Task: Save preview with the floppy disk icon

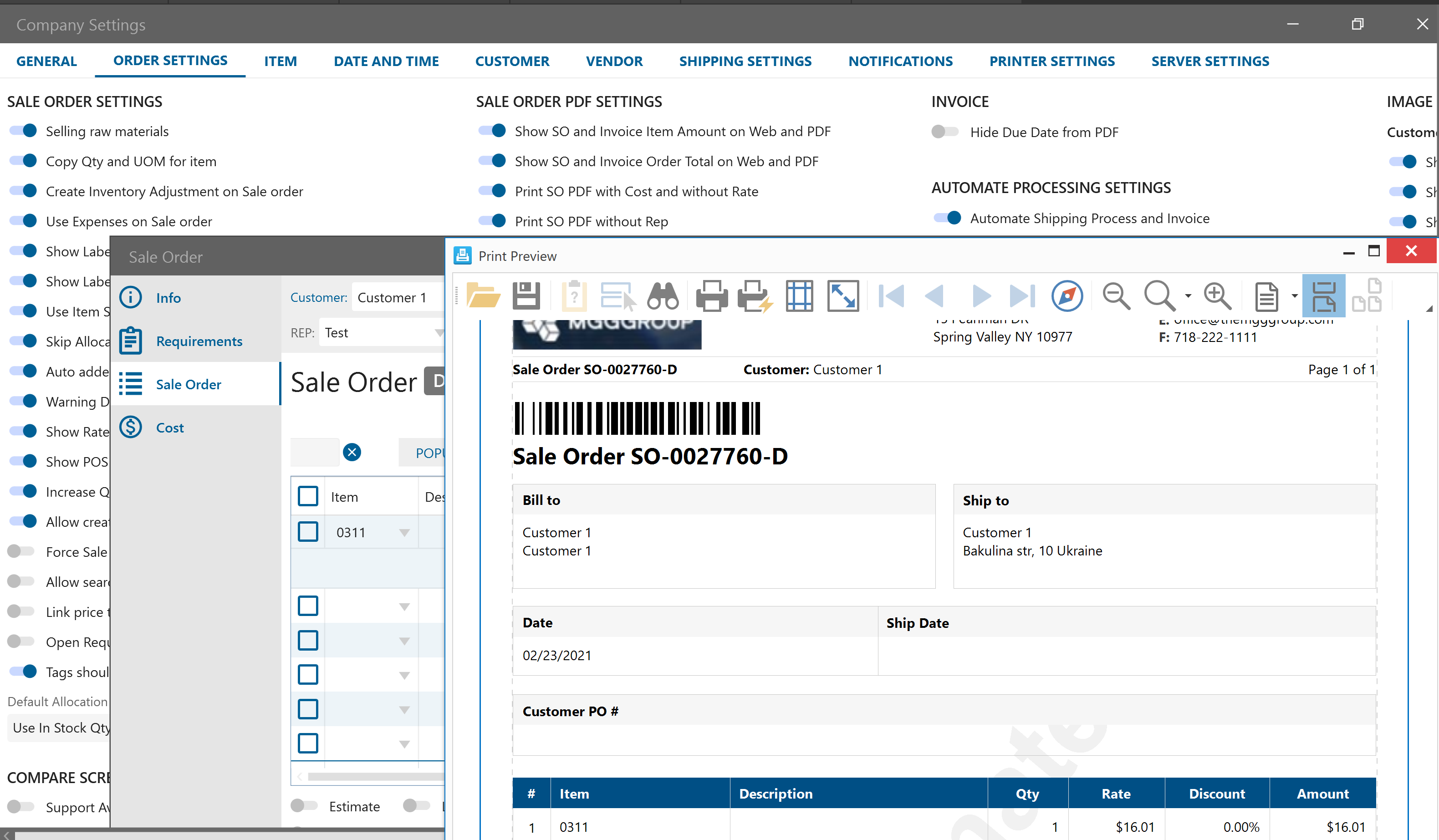Action: [526, 295]
